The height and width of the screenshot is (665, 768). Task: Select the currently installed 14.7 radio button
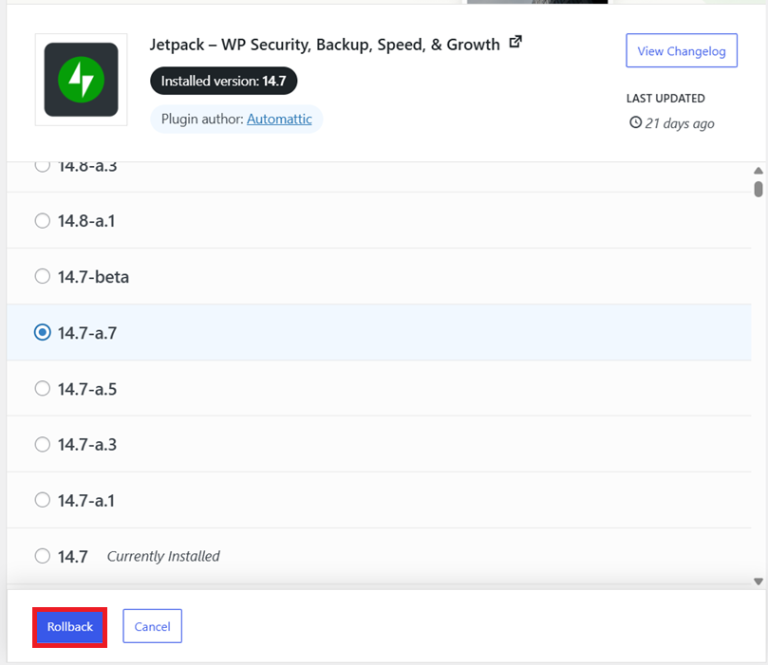pos(43,556)
